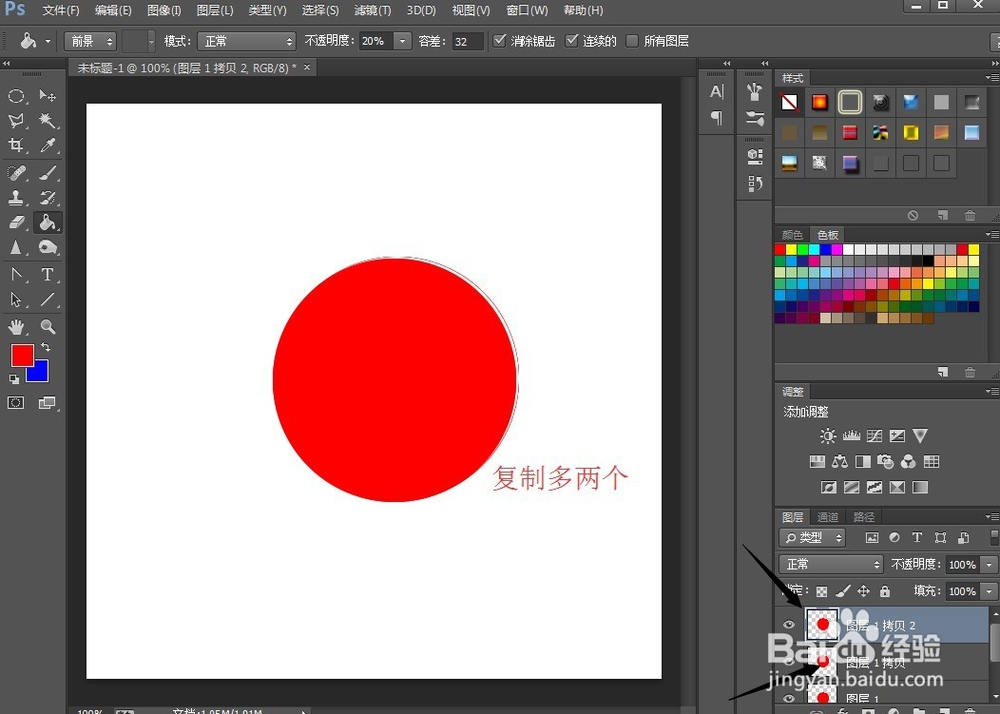Open the layer 不透明度 100% dropdown

(986, 564)
